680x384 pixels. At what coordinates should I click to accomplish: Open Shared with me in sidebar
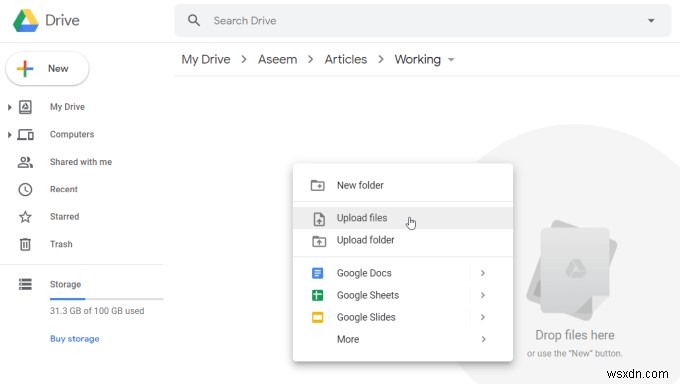point(81,162)
